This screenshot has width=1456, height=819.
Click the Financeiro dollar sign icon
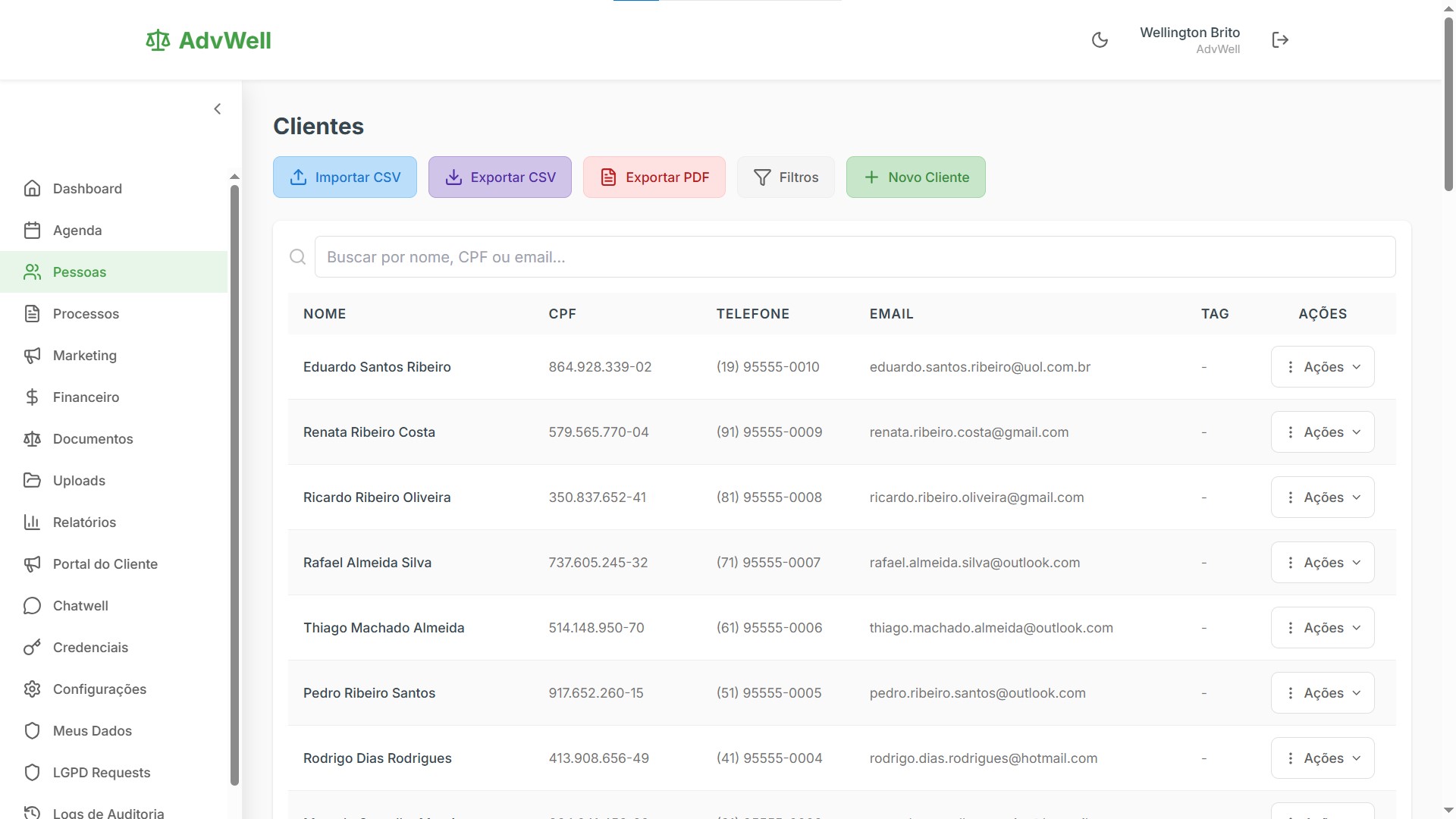click(x=32, y=397)
